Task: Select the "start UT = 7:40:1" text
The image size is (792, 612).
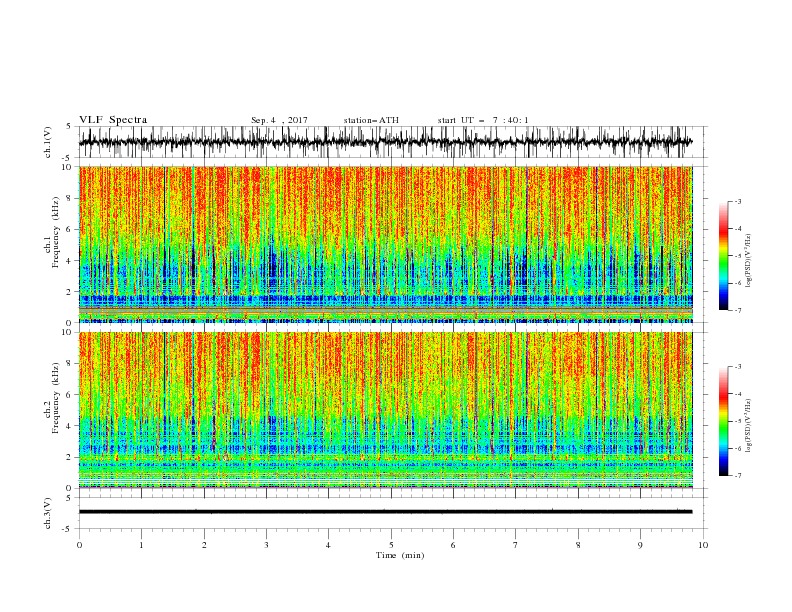Action: click(483, 120)
